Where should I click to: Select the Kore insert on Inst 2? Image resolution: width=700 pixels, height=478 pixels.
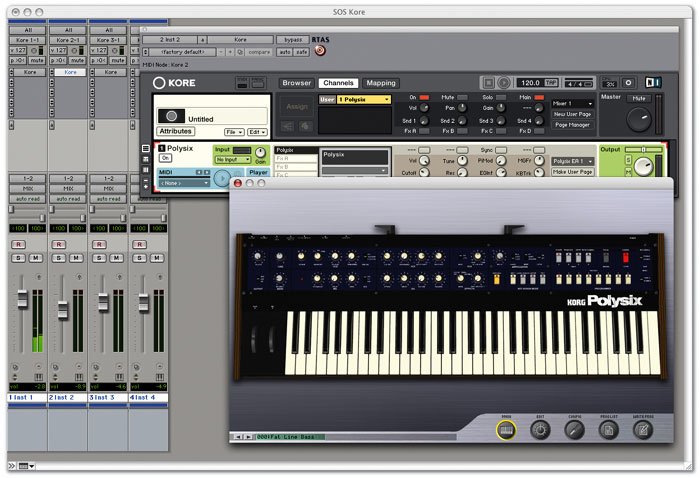tap(70, 72)
